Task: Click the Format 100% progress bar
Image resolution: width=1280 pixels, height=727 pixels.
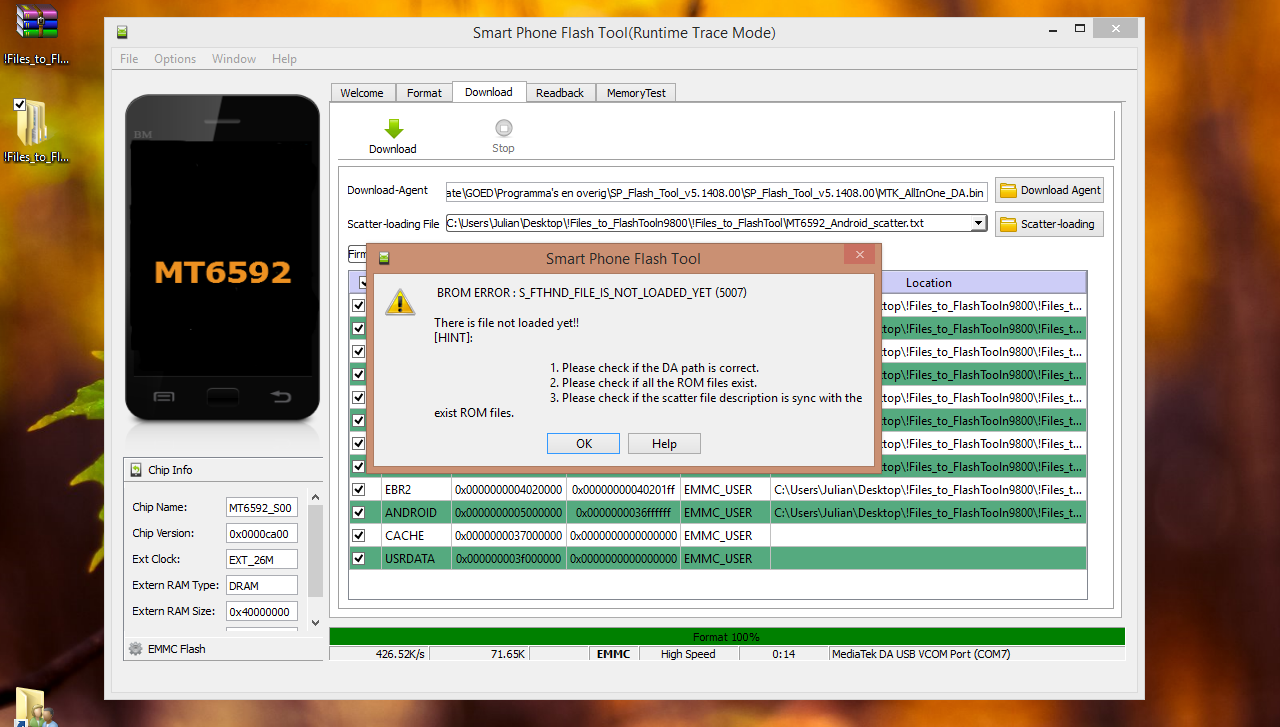Action: (x=727, y=637)
